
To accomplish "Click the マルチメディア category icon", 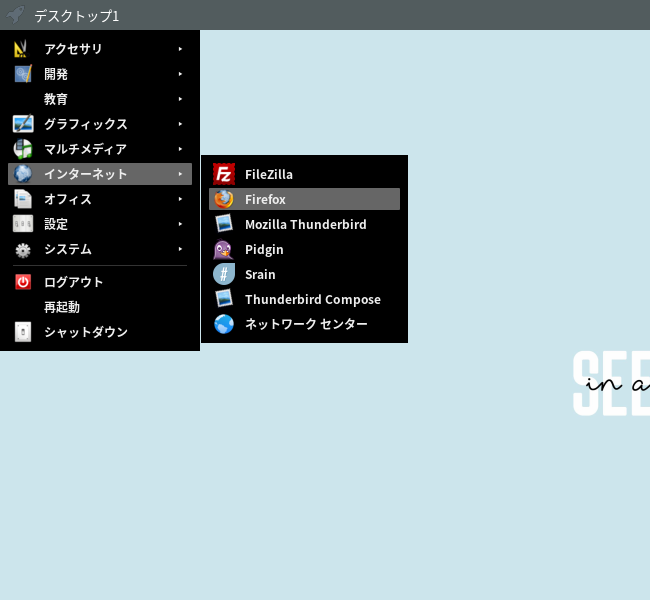I will pos(23,149).
